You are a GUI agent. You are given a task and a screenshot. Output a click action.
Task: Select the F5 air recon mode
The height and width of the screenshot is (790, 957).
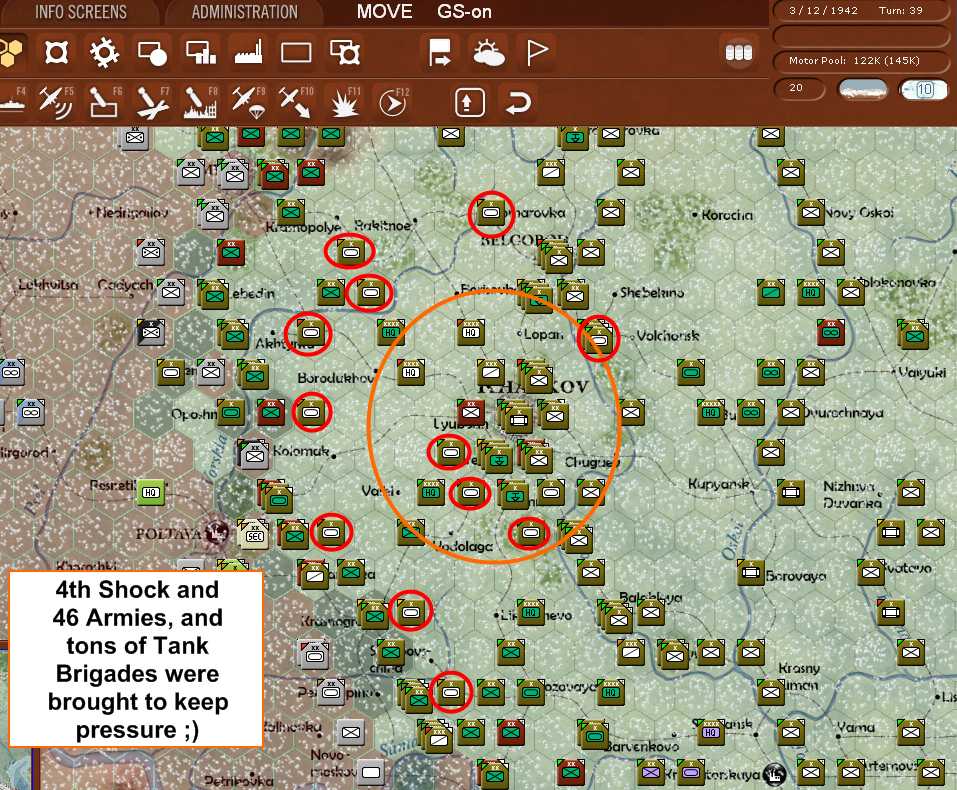[x=56, y=101]
